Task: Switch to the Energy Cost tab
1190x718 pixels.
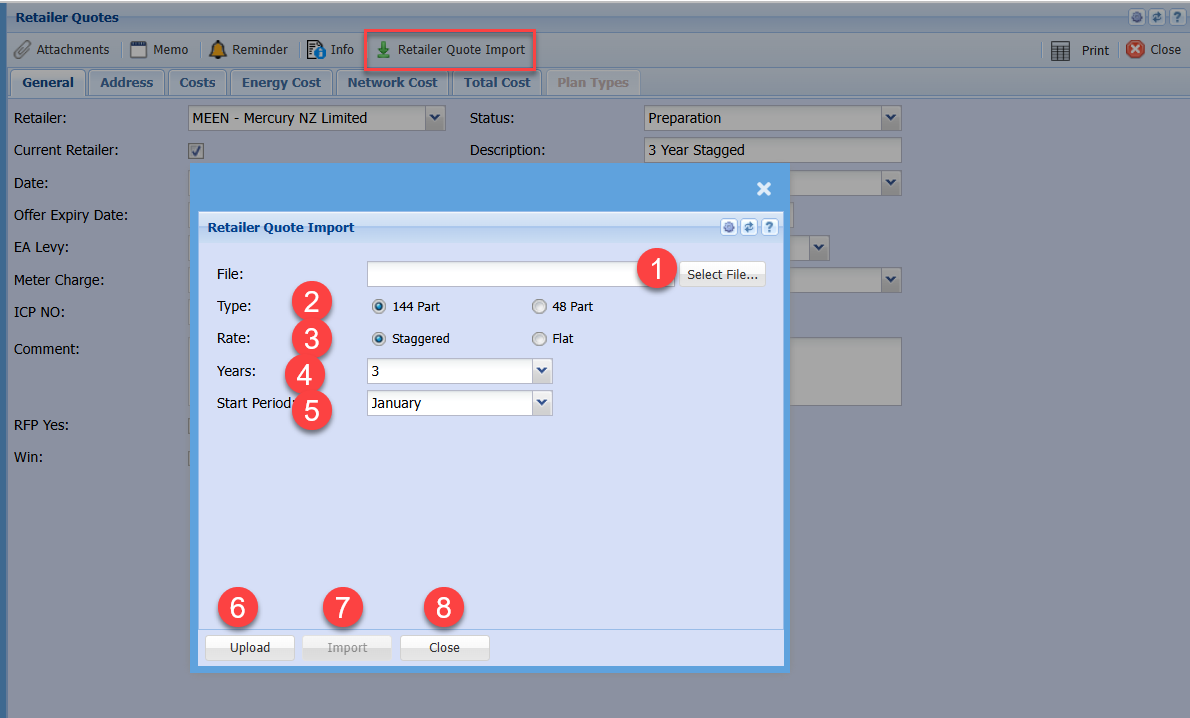Action: [281, 83]
